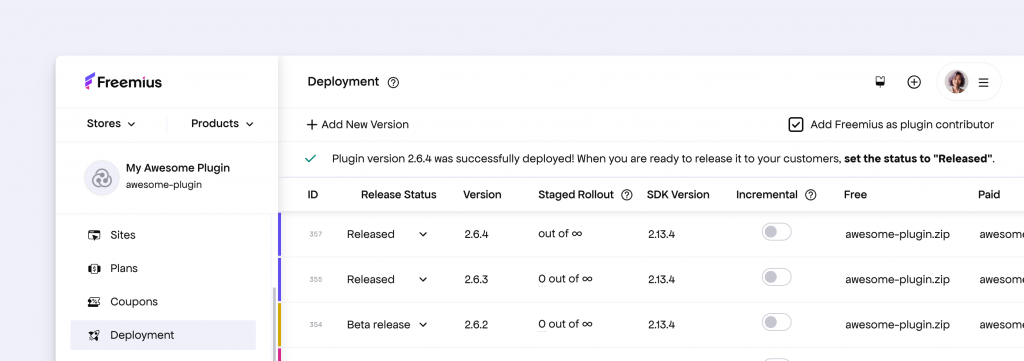This screenshot has width=1024, height=361.
Task: Expand the Products dropdown
Action: pyautogui.click(x=222, y=123)
